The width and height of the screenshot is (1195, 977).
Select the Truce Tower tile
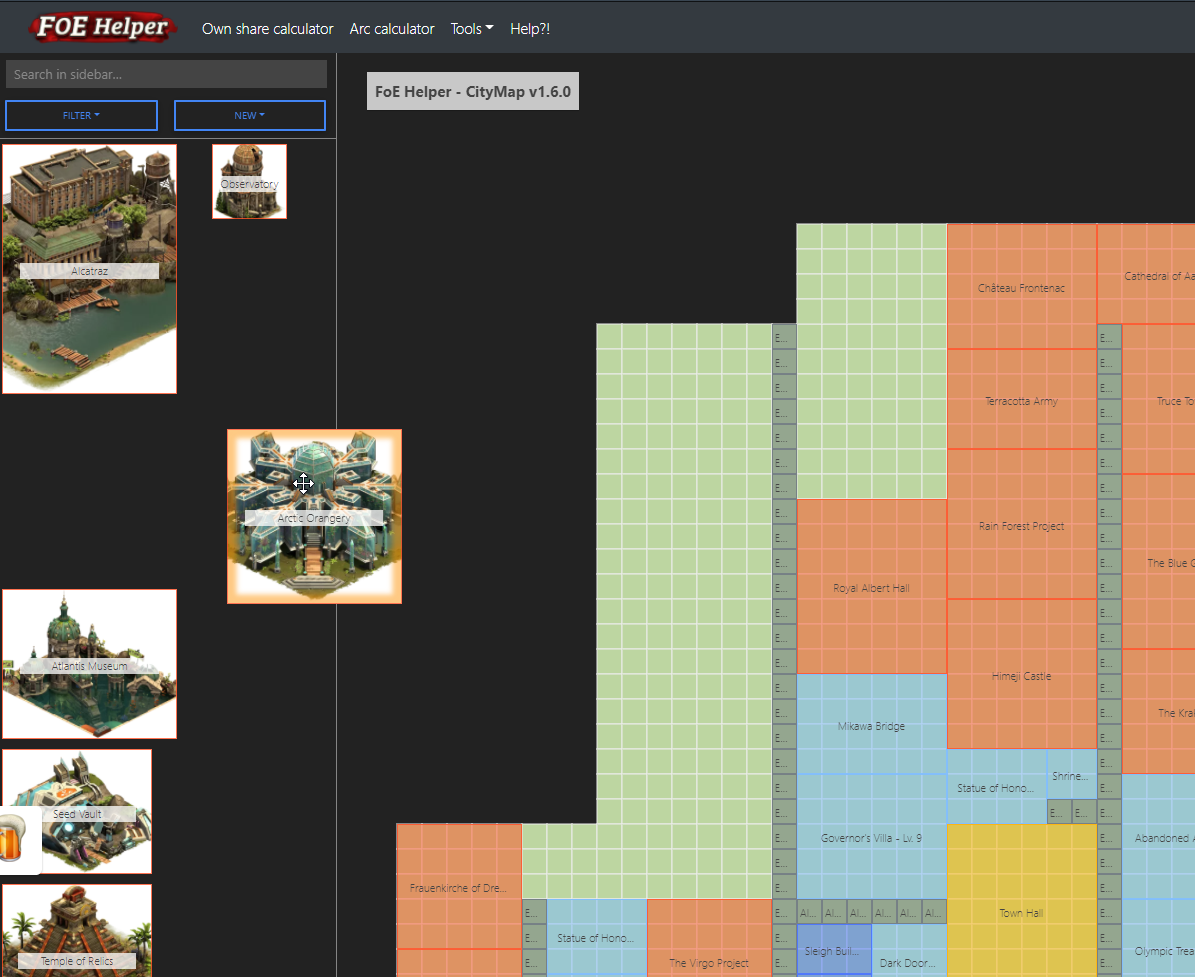click(1158, 399)
